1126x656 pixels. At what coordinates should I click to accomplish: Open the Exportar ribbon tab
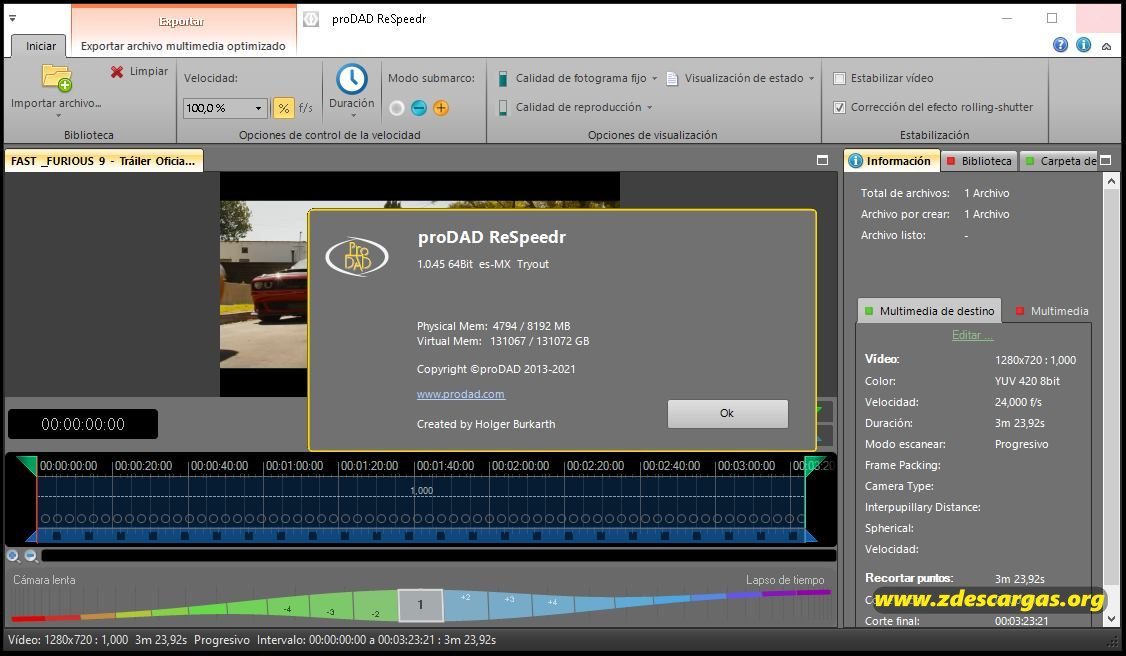tap(182, 22)
